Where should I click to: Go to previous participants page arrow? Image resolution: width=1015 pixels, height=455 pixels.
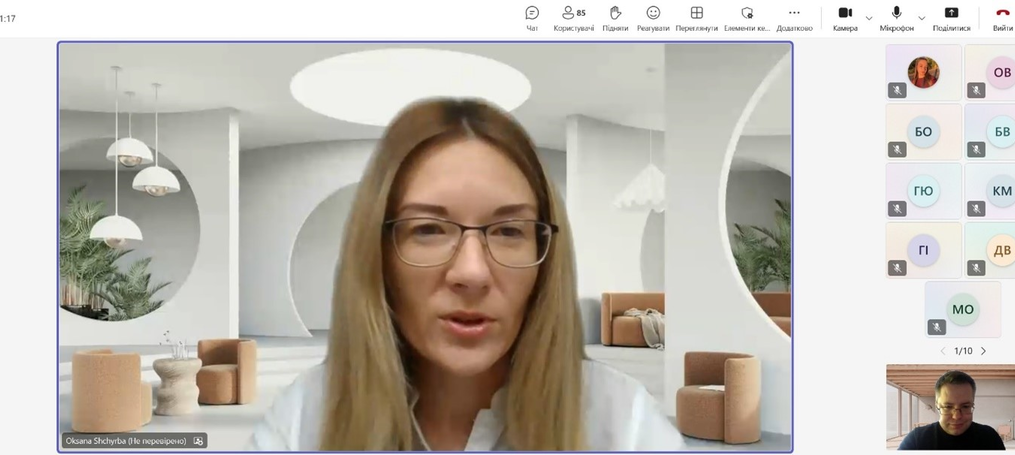pyautogui.click(x=942, y=351)
